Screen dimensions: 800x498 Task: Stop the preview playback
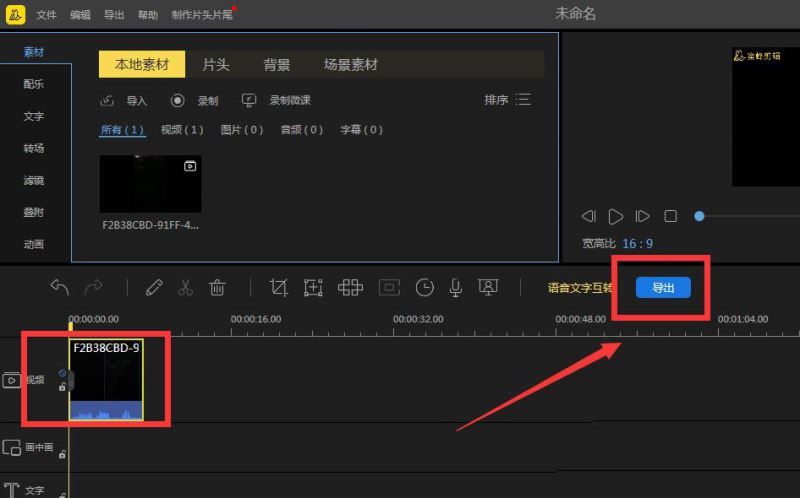(671, 216)
